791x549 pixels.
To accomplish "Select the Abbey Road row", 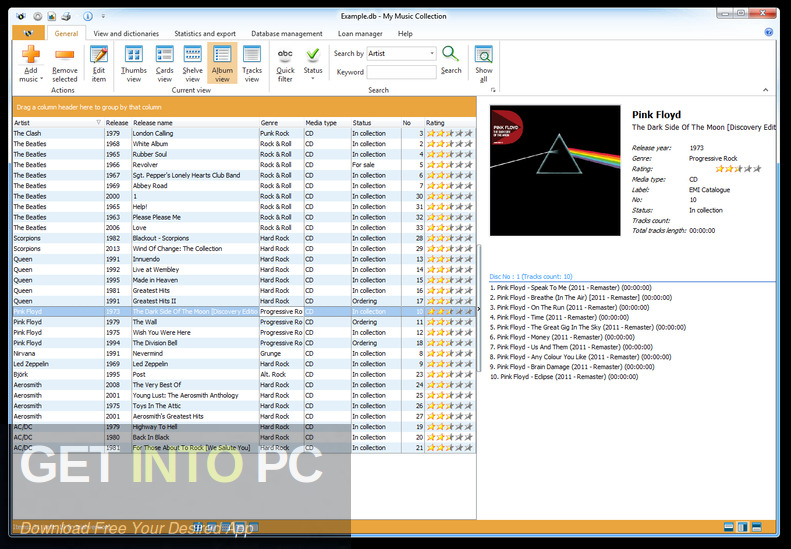I will tap(244, 186).
